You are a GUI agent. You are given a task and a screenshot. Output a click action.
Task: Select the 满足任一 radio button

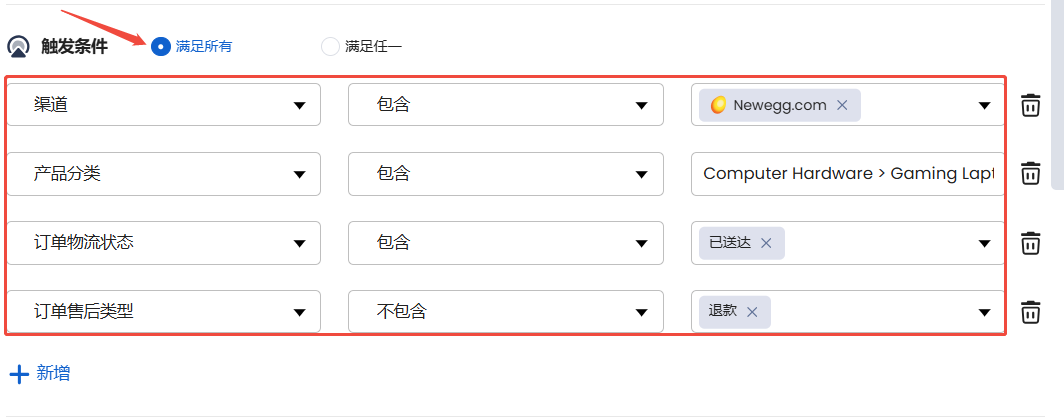coord(330,46)
